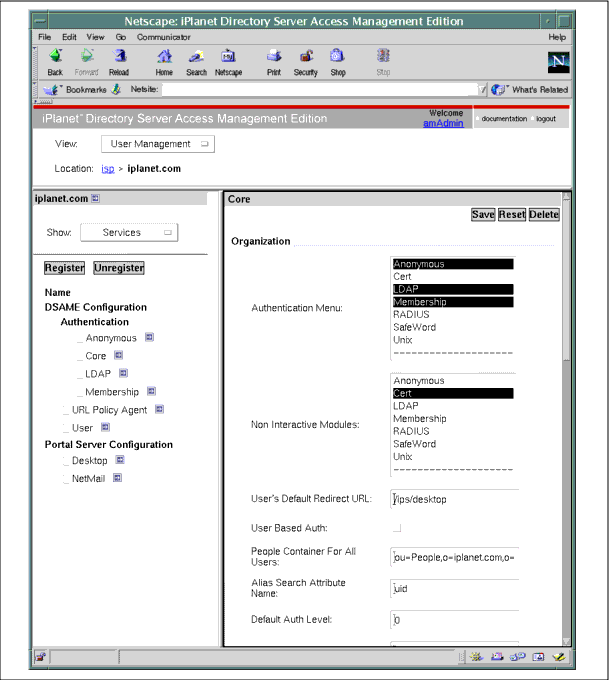Viewport: 609px width, 680px height.
Task: Open properties icon next to LDAP service
Action: (123, 373)
